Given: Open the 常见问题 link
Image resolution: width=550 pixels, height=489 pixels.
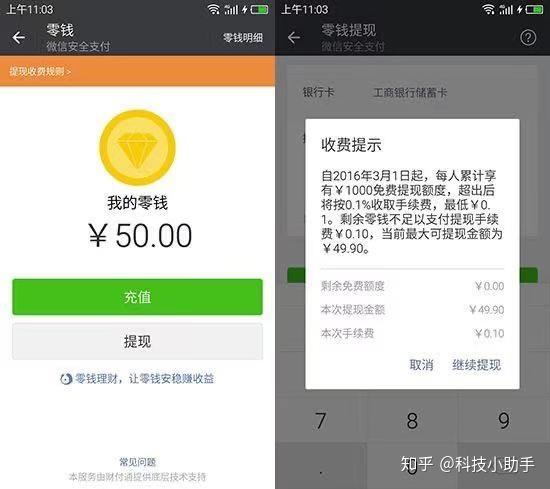Looking at the screenshot, I should point(138,462).
